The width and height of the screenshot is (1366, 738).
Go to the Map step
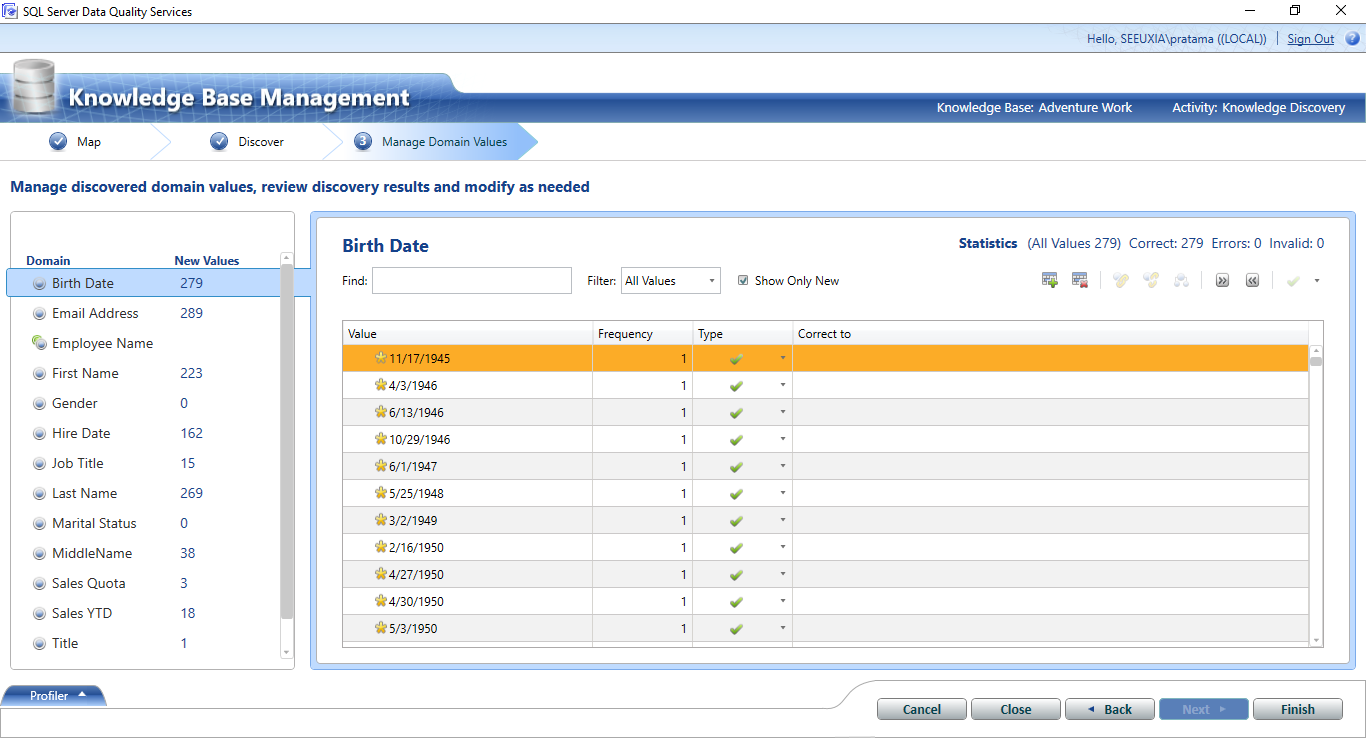pyautogui.click(x=75, y=142)
